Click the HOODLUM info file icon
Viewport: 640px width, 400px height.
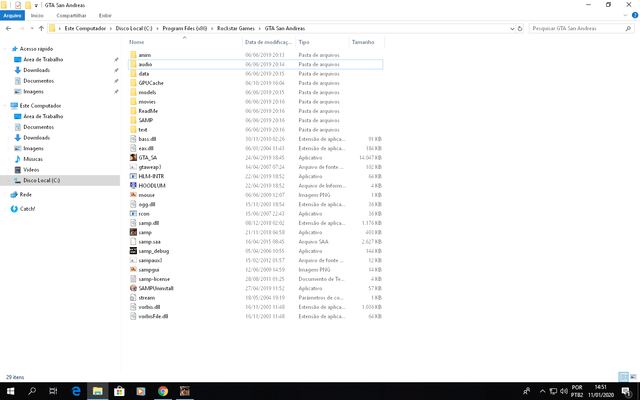pos(133,185)
